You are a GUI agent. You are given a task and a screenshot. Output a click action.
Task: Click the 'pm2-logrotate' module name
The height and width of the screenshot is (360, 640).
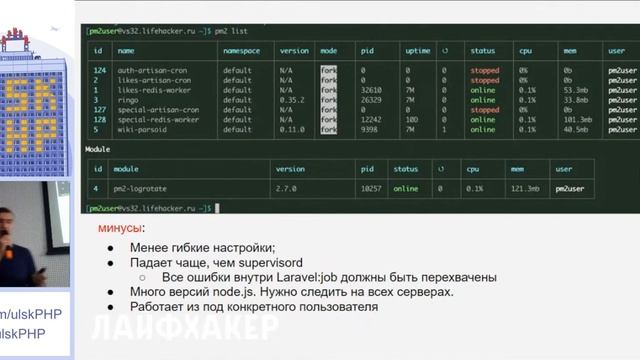[x=140, y=189]
